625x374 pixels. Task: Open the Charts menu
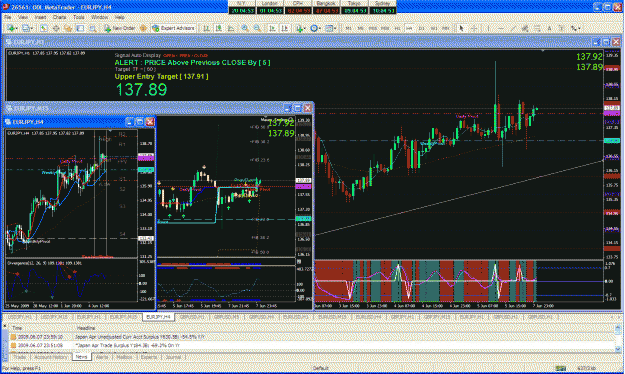click(x=59, y=18)
